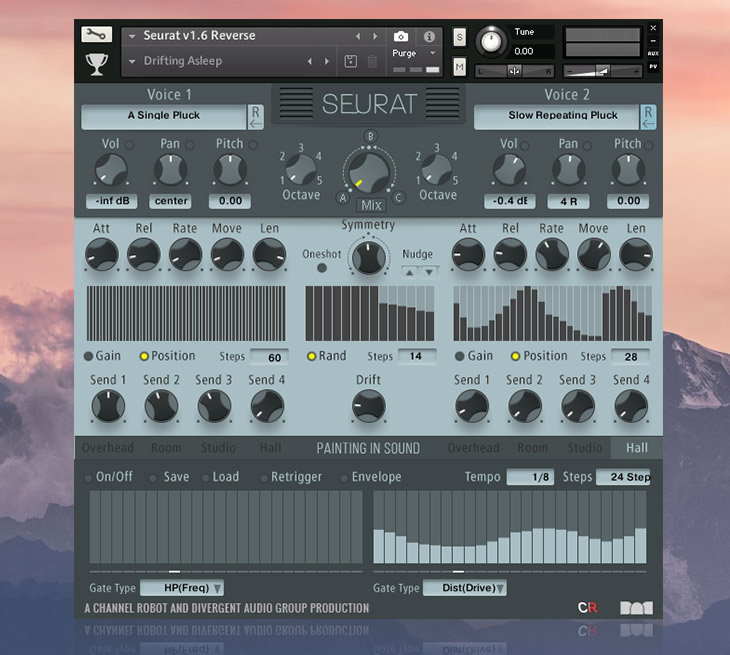Enable Voice 1 Gain radio button
Screen dimensions: 730x655
[88, 357]
